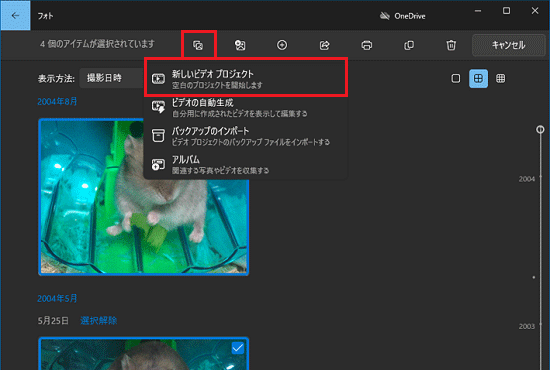This screenshot has width=550, height=370.
Task: Click the add to album plus icon
Action: coord(282,45)
